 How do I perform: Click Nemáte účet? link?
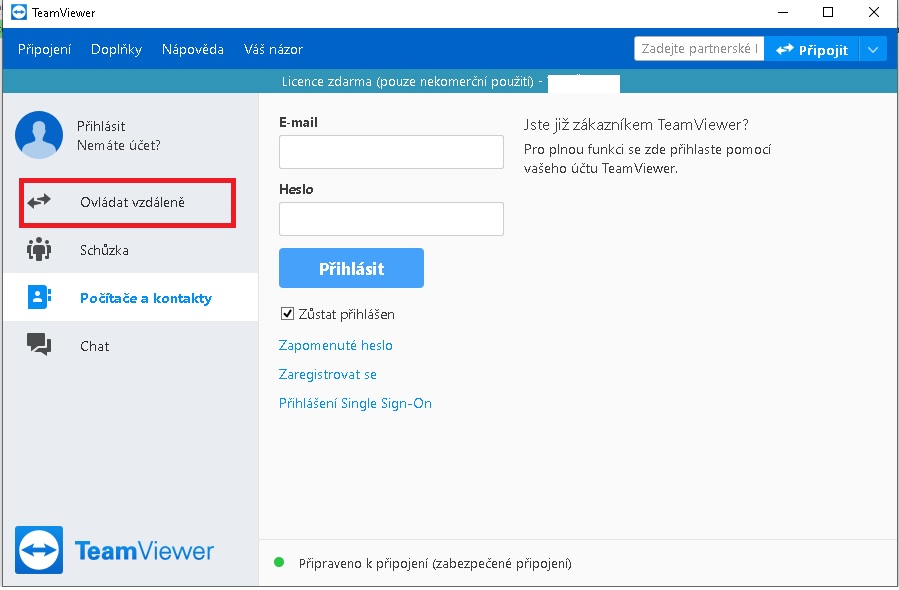tap(119, 145)
